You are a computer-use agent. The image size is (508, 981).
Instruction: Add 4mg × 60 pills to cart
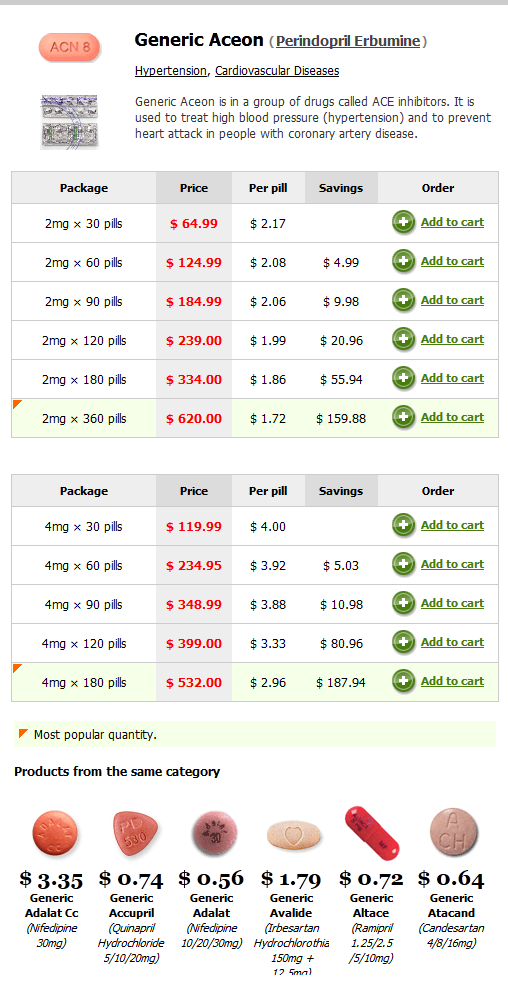click(x=452, y=564)
